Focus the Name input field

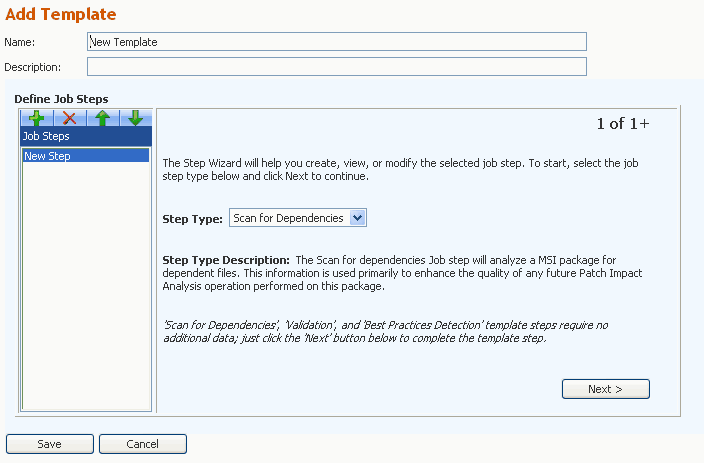337,42
